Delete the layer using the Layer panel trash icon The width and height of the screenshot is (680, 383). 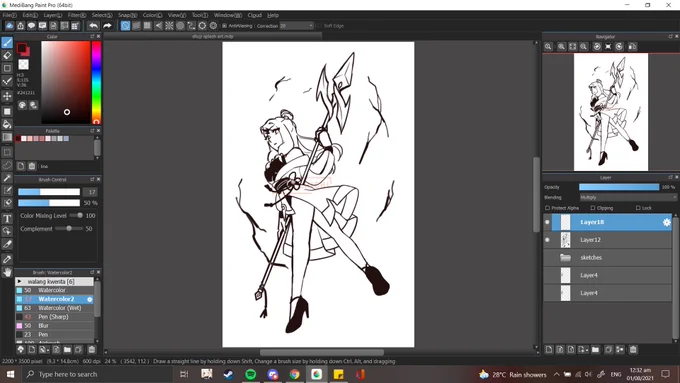click(633, 349)
